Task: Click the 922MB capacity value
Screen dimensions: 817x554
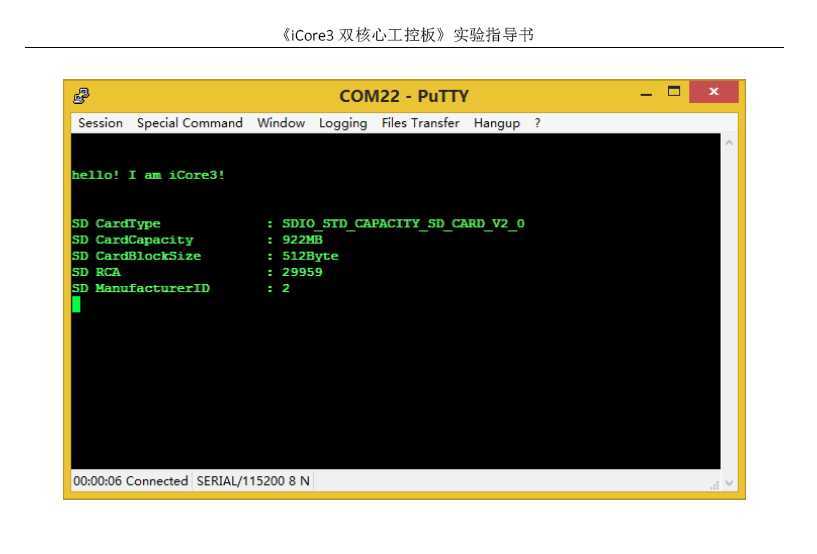Action: tap(302, 240)
